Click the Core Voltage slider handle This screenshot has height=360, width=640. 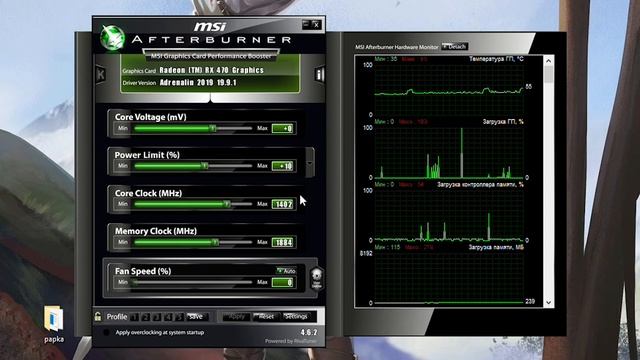(x=213, y=128)
